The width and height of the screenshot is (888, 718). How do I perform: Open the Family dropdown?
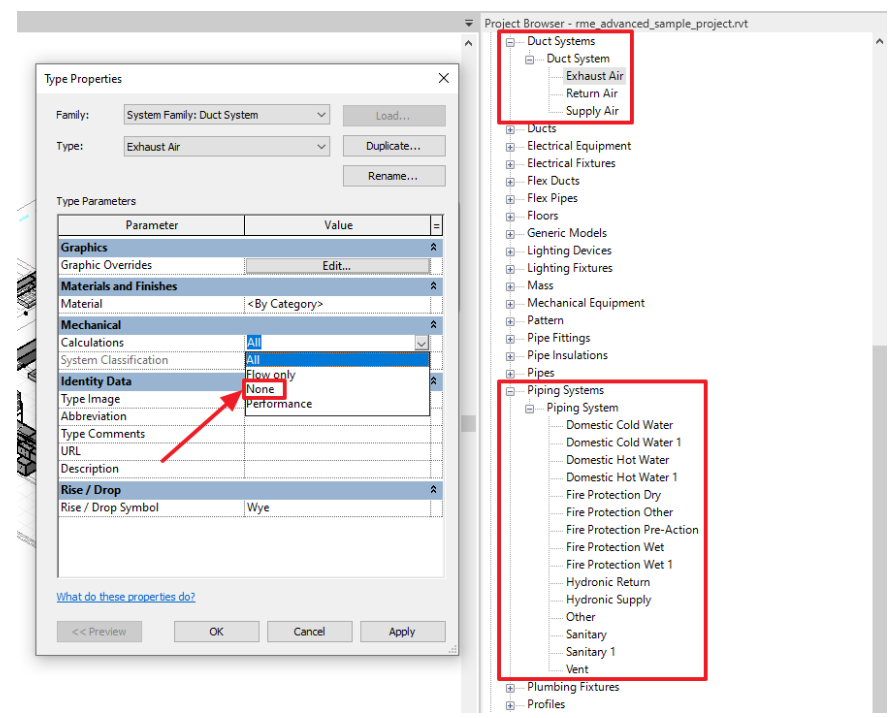click(227, 115)
